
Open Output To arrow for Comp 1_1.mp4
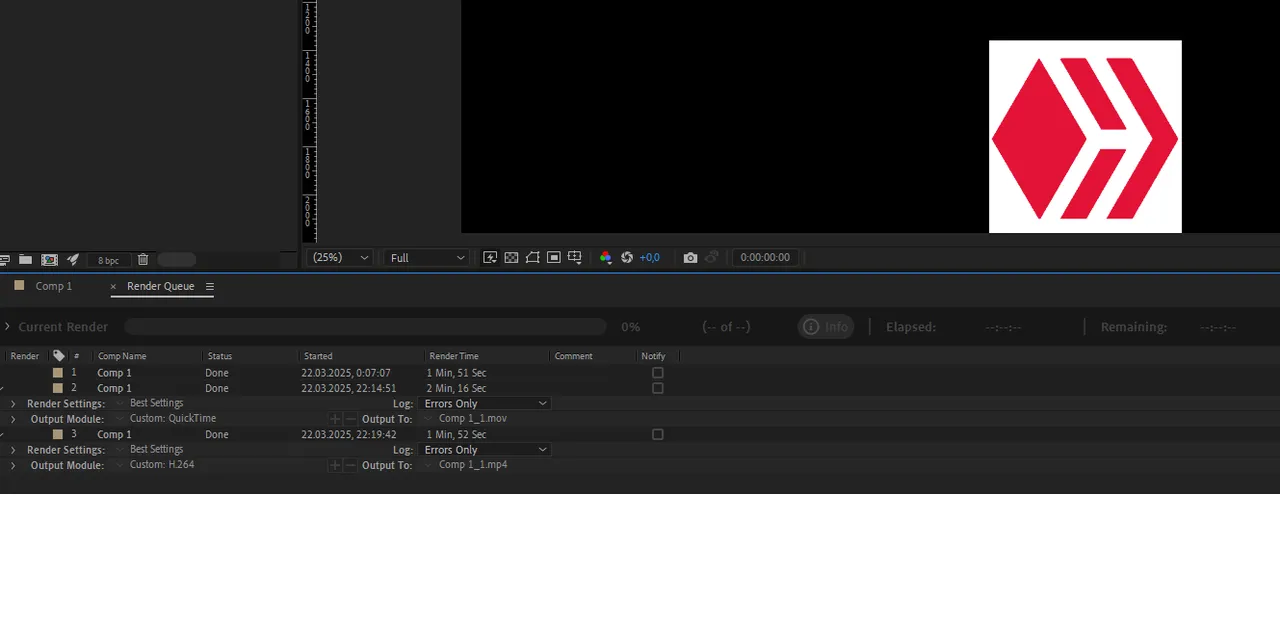point(428,465)
